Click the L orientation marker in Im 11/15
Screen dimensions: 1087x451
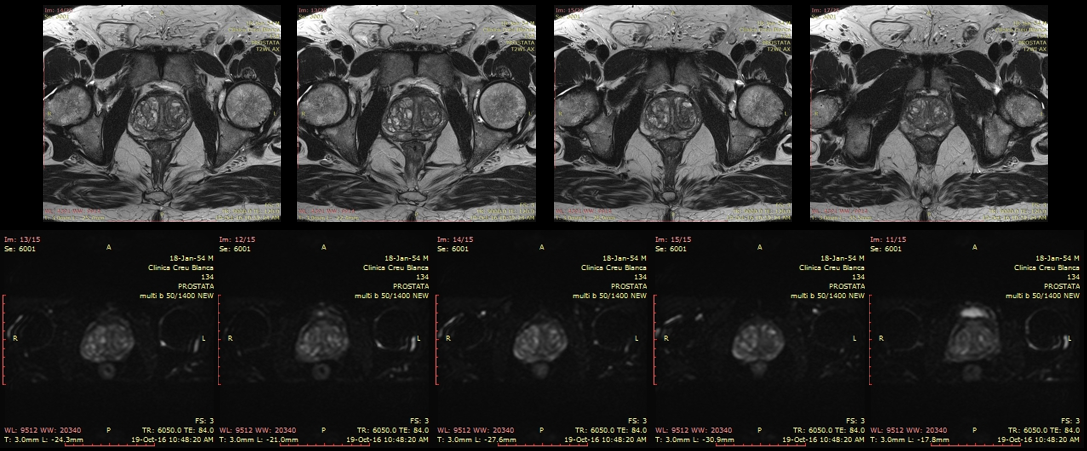coord(1073,339)
